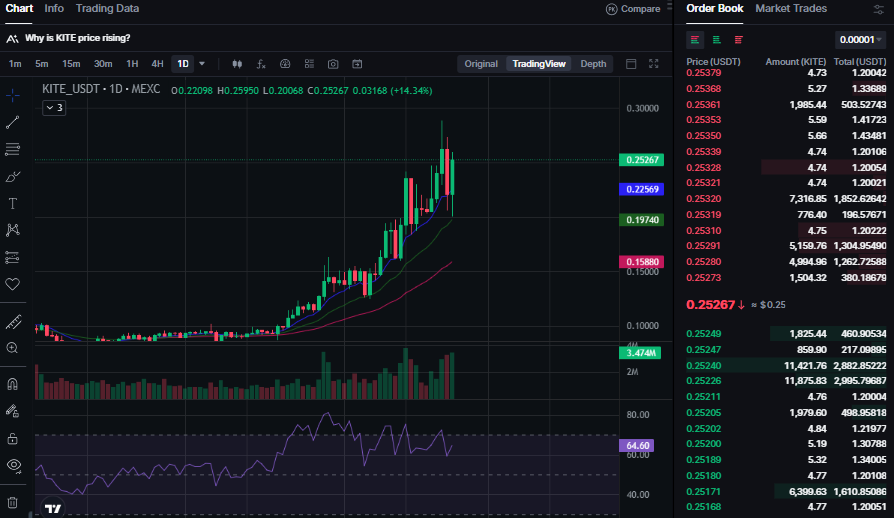This screenshot has width=894, height=518.
Task: Hide all drawings with eye icon
Action: (x=13, y=465)
